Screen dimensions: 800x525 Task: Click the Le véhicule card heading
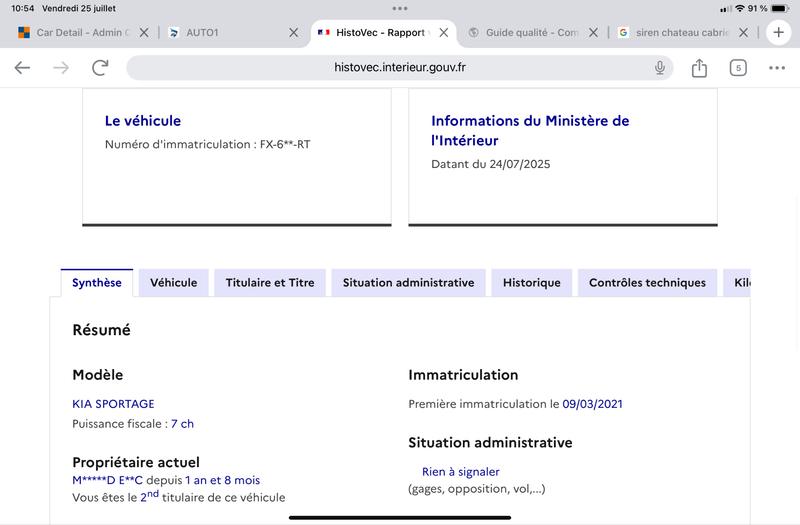point(143,121)
